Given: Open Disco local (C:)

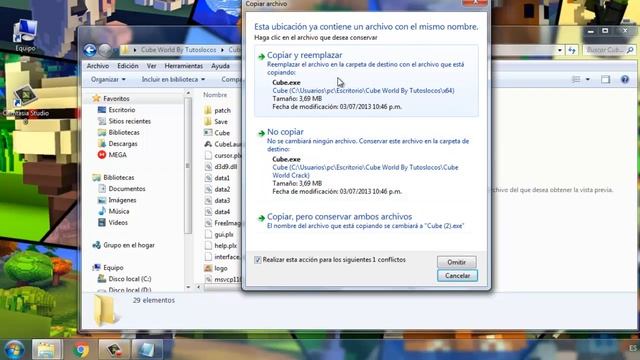Looking at the screenshot, I should click(129, 279).
